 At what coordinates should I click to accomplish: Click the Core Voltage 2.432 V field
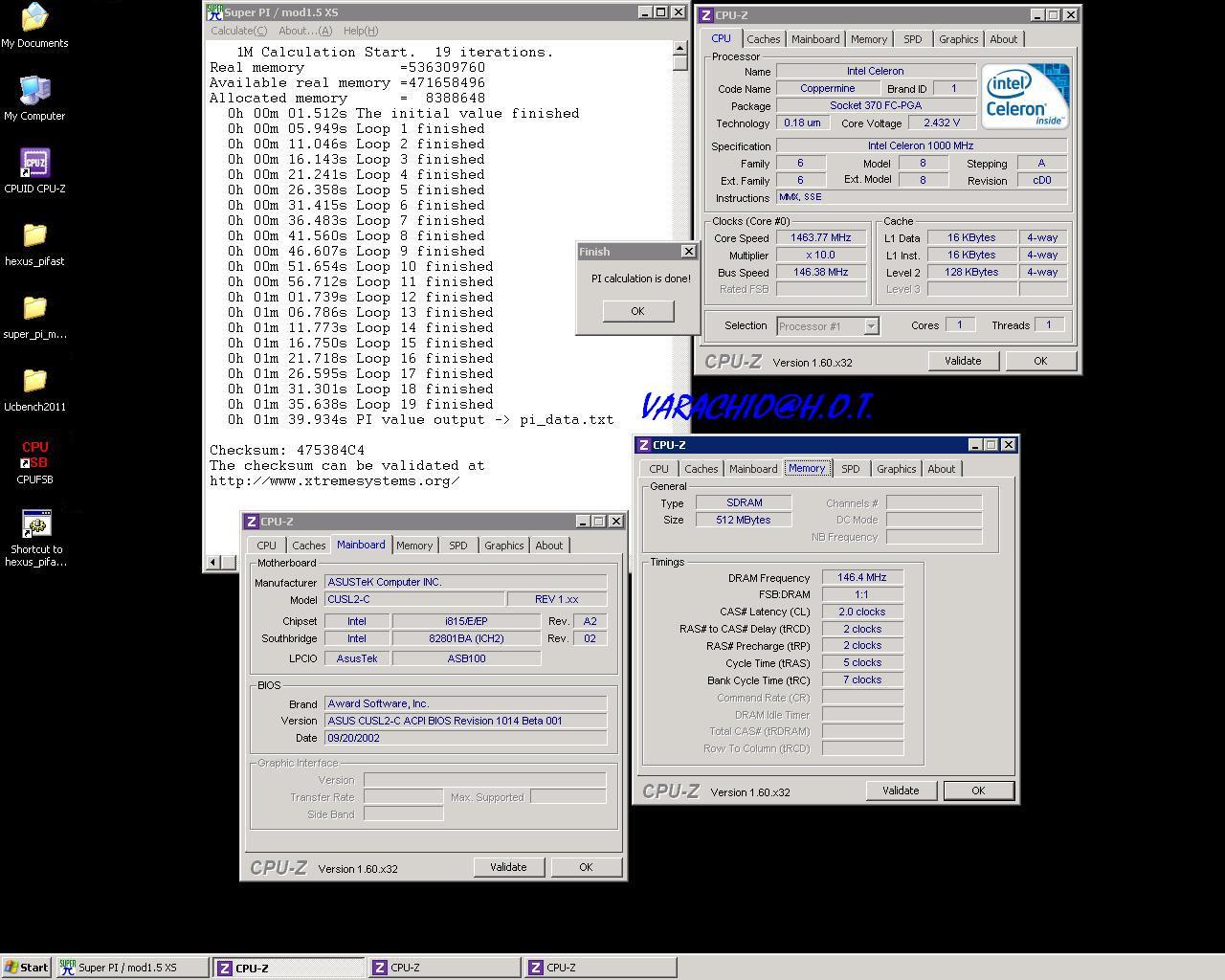click(x=942, y=122)
